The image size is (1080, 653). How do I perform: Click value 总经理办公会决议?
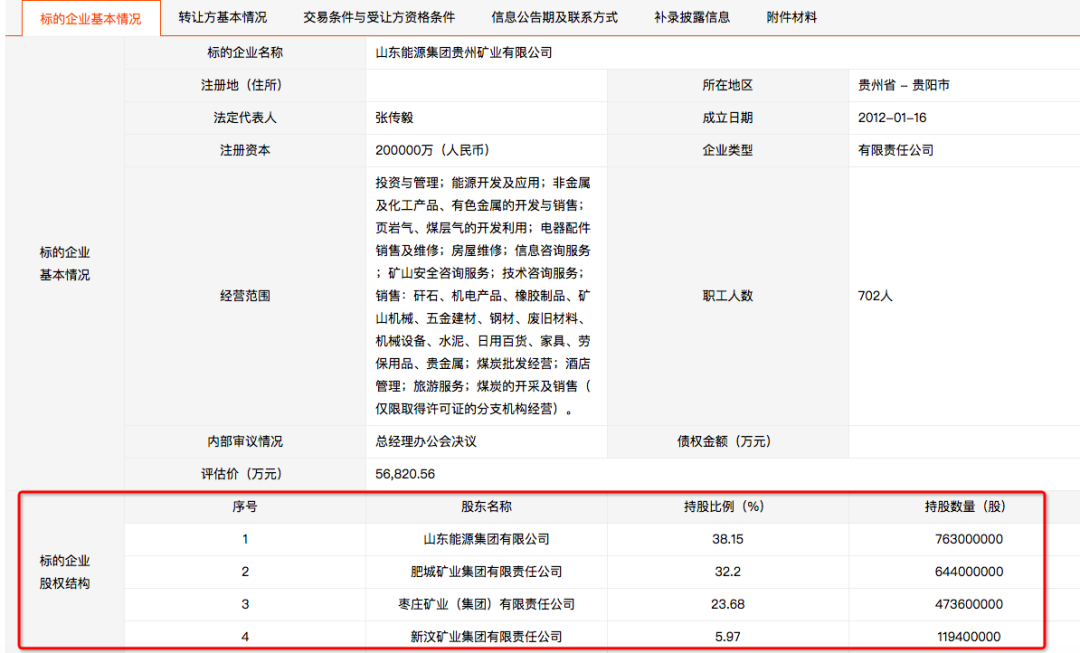tap(426, 442)
